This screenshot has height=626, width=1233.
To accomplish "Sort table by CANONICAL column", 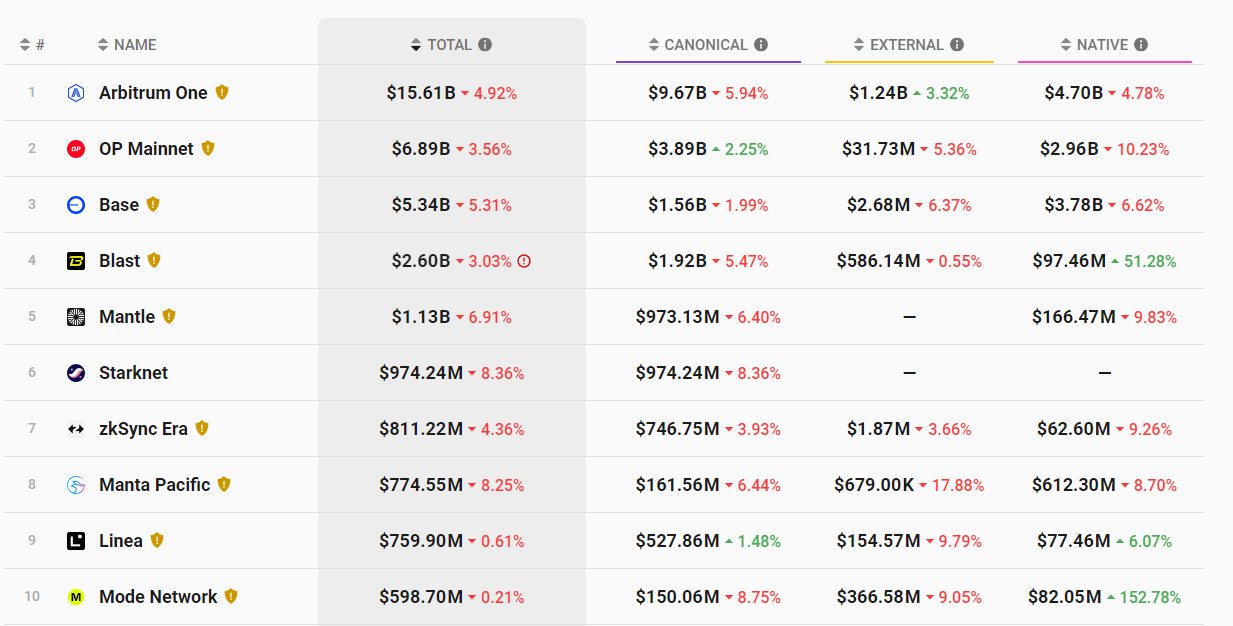I will [x=708, y=45].
